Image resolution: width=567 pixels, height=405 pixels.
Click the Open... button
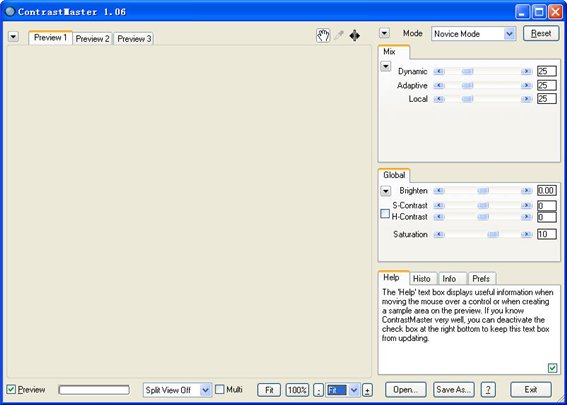point(406,390)
